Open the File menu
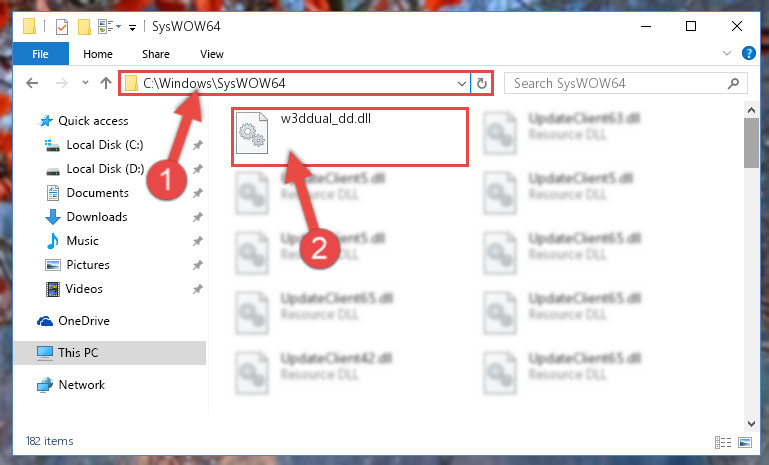The image size is (769, 465). click(x=40, y=54)
